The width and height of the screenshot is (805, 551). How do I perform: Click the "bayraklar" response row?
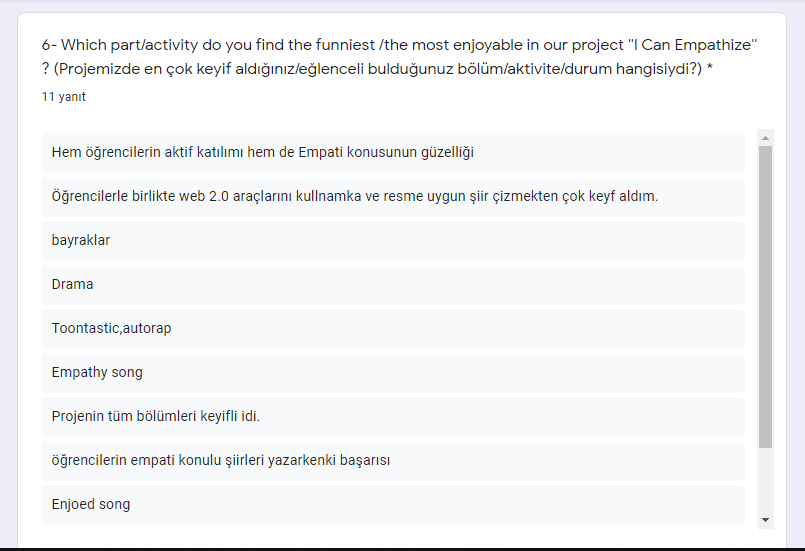click(81, 240)
